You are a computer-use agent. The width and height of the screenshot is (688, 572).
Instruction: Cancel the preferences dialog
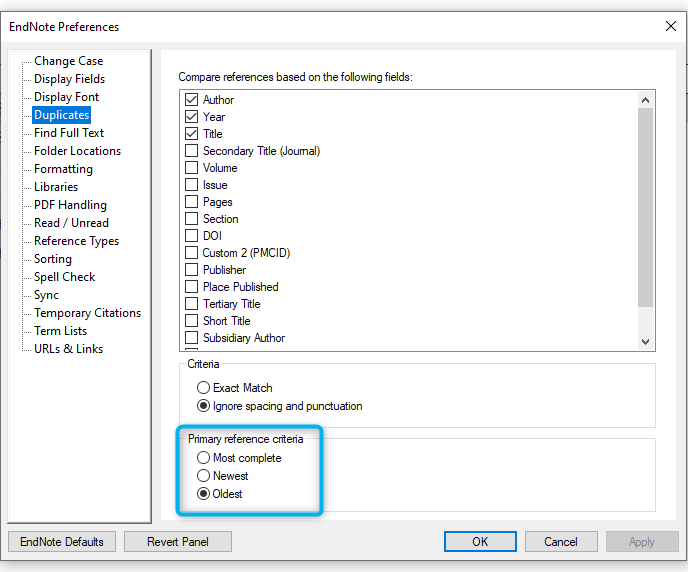pos(561,542)
